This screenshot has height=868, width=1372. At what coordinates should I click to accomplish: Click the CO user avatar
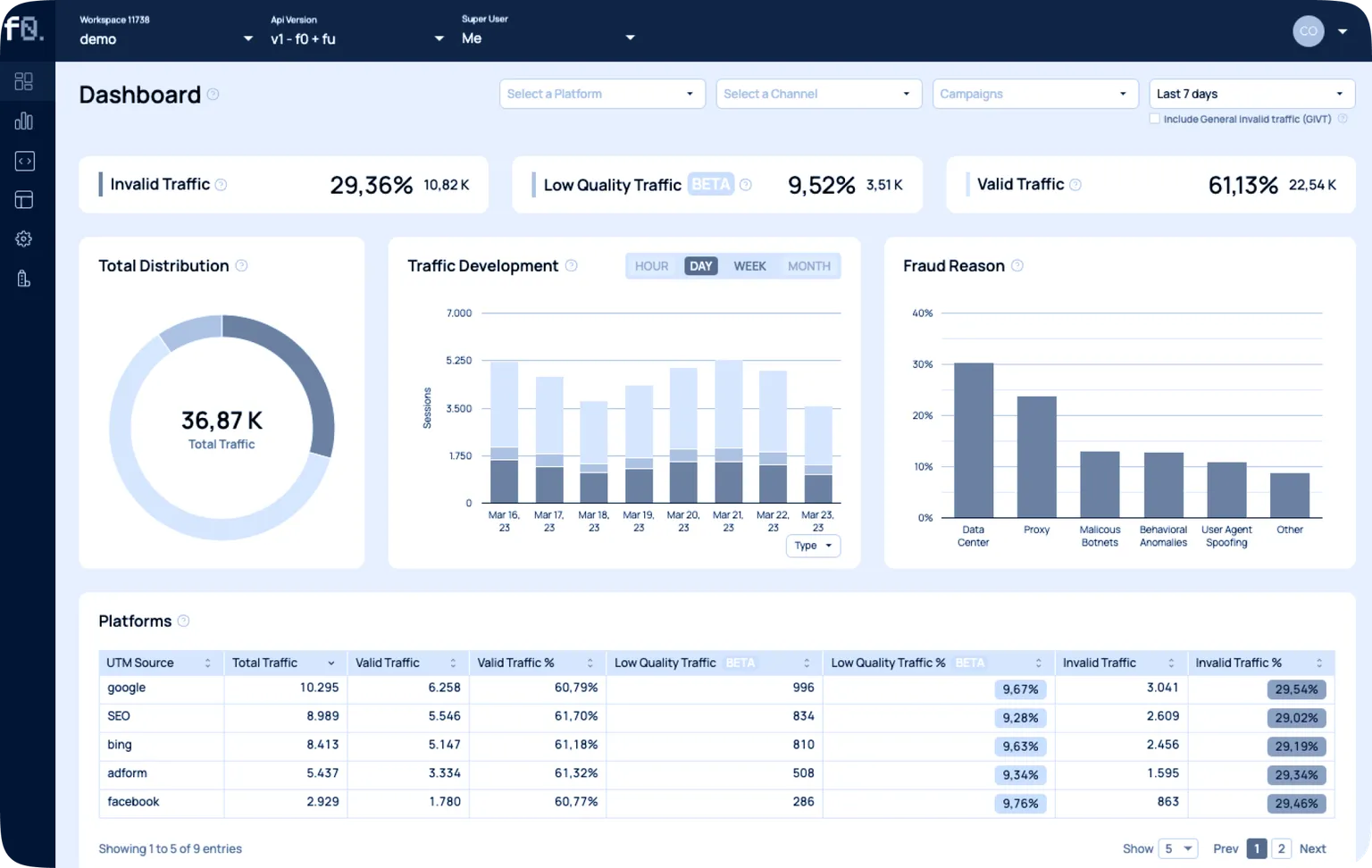1308,31
